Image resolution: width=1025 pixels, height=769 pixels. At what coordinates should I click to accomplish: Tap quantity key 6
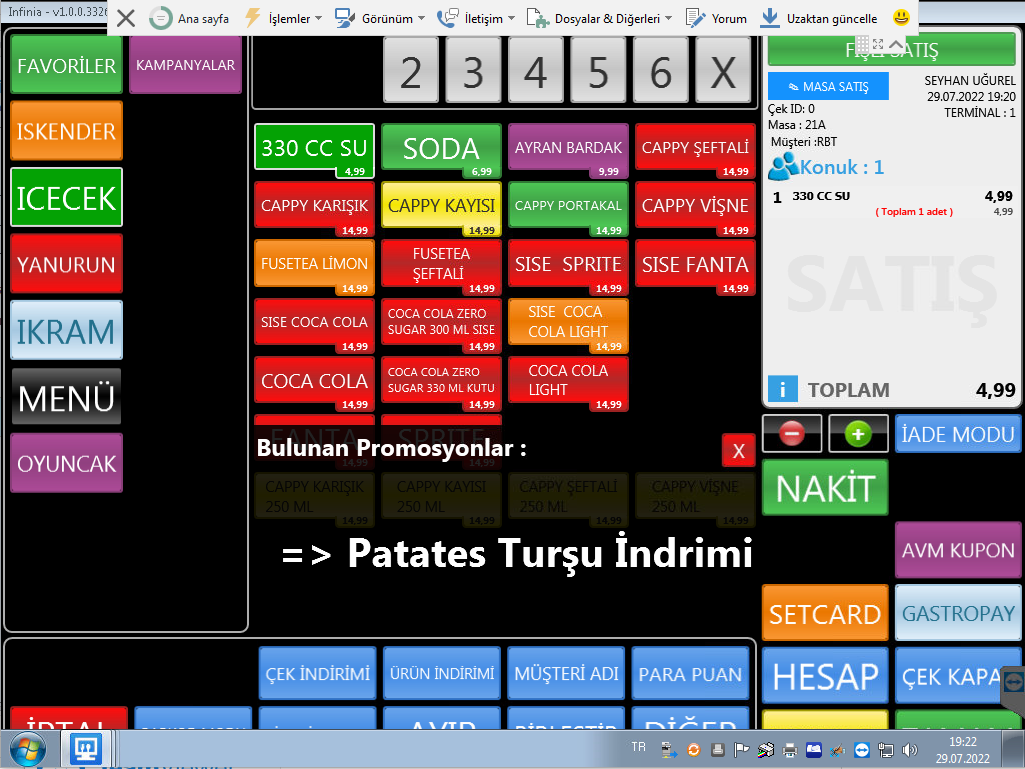click(661, 71)
